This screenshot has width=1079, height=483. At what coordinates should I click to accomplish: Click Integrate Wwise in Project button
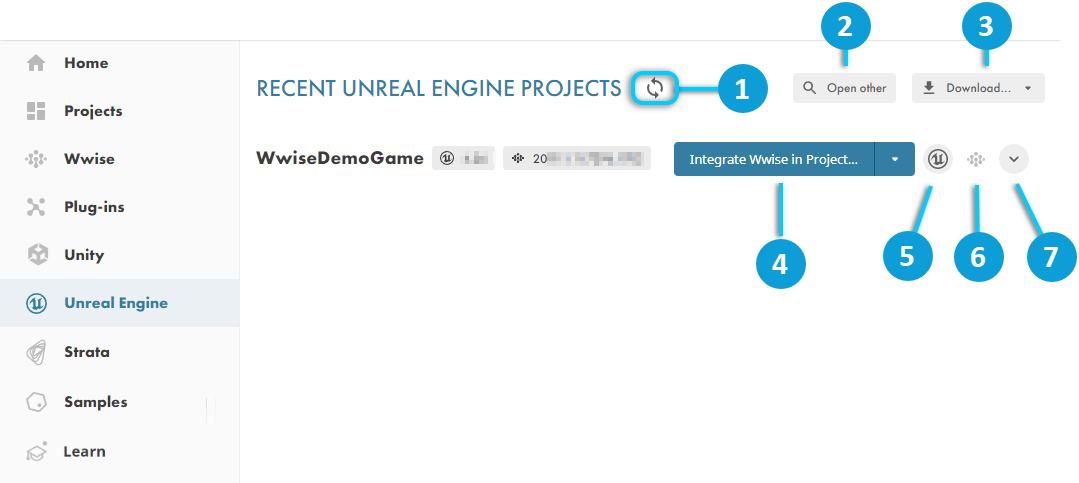[x=773, y=159]
